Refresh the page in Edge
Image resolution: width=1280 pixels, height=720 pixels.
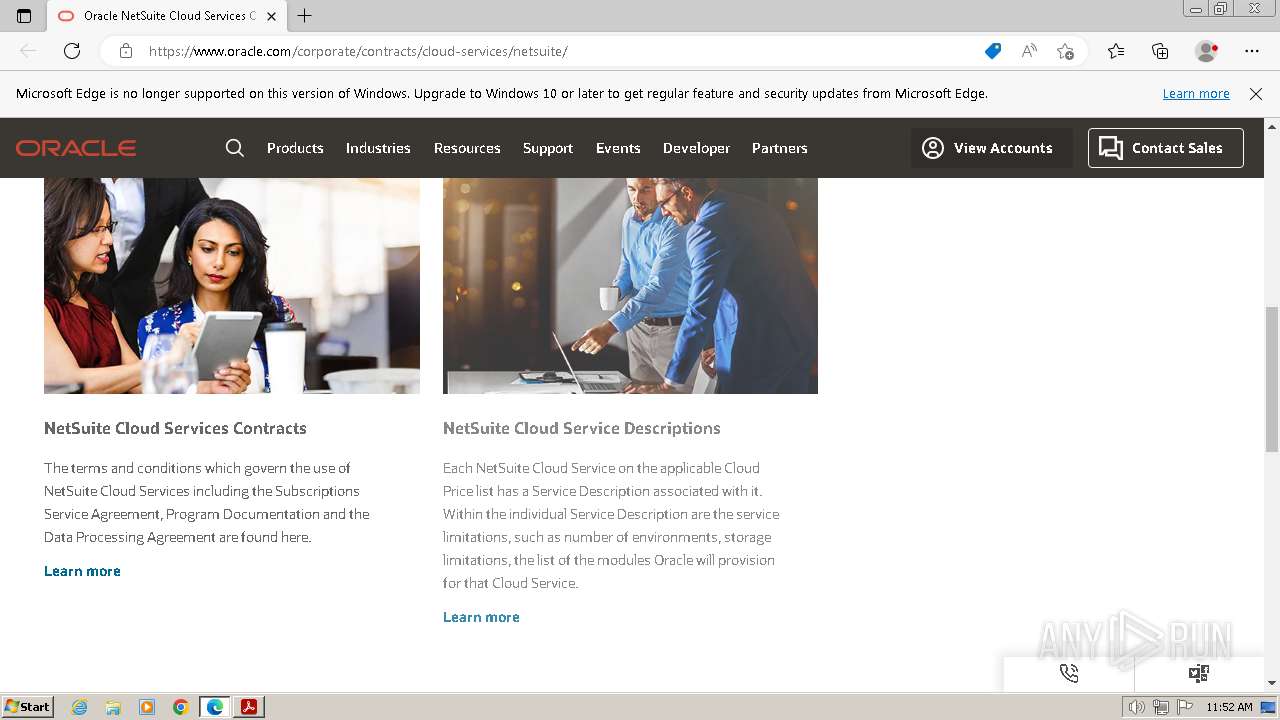tap(72, 51)
